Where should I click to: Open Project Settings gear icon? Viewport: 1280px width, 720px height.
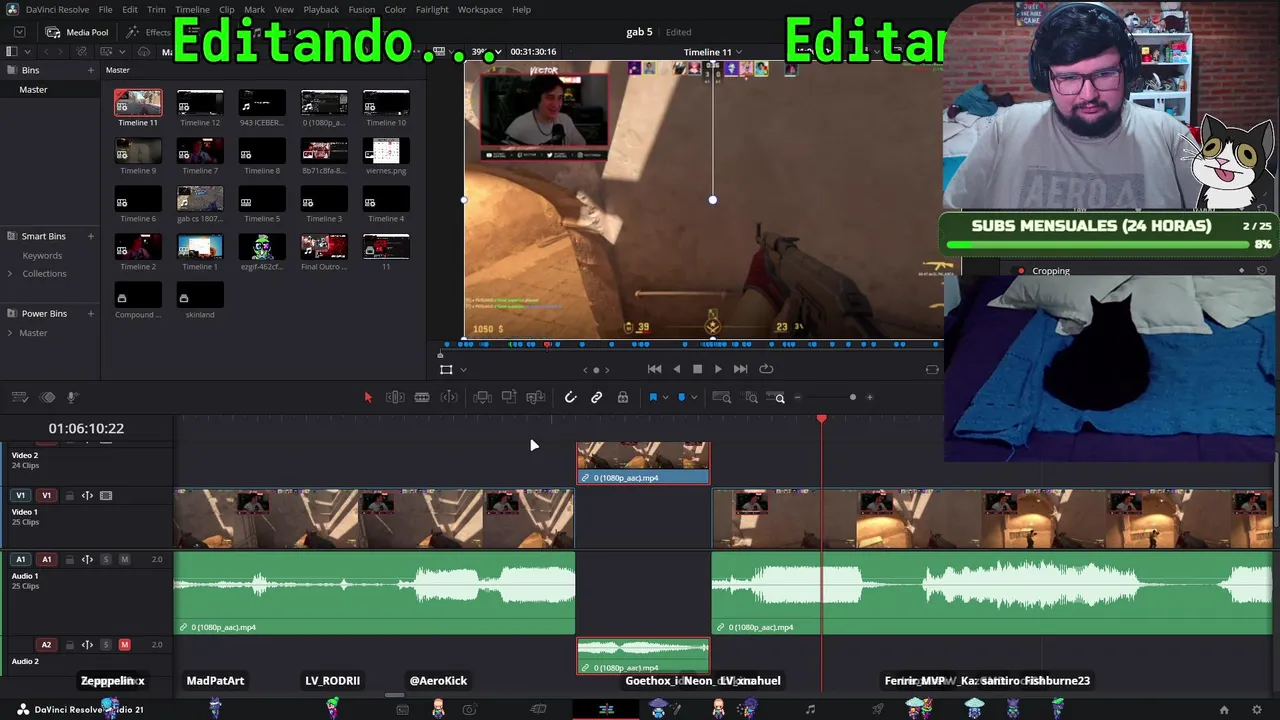point(1257,710)
